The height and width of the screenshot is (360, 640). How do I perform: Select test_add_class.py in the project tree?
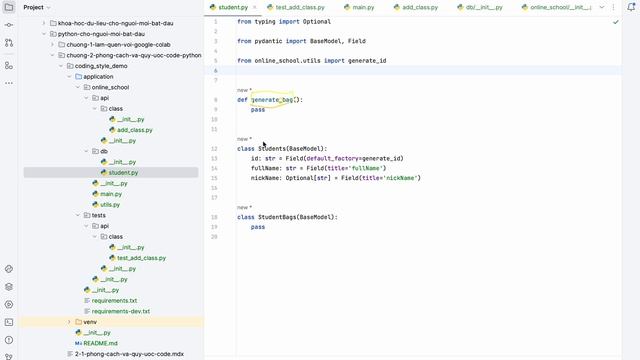142,258
